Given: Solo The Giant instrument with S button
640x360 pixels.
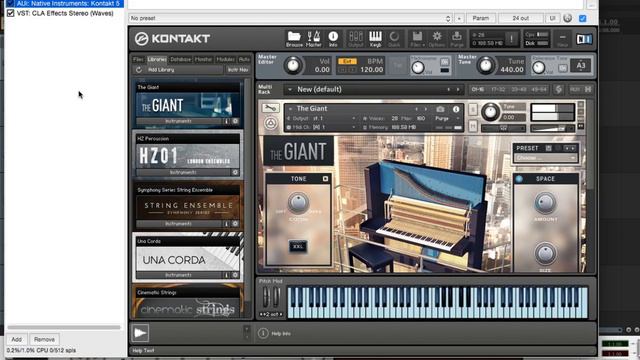Looking at the screenshot, I should [x=473, y=109].
